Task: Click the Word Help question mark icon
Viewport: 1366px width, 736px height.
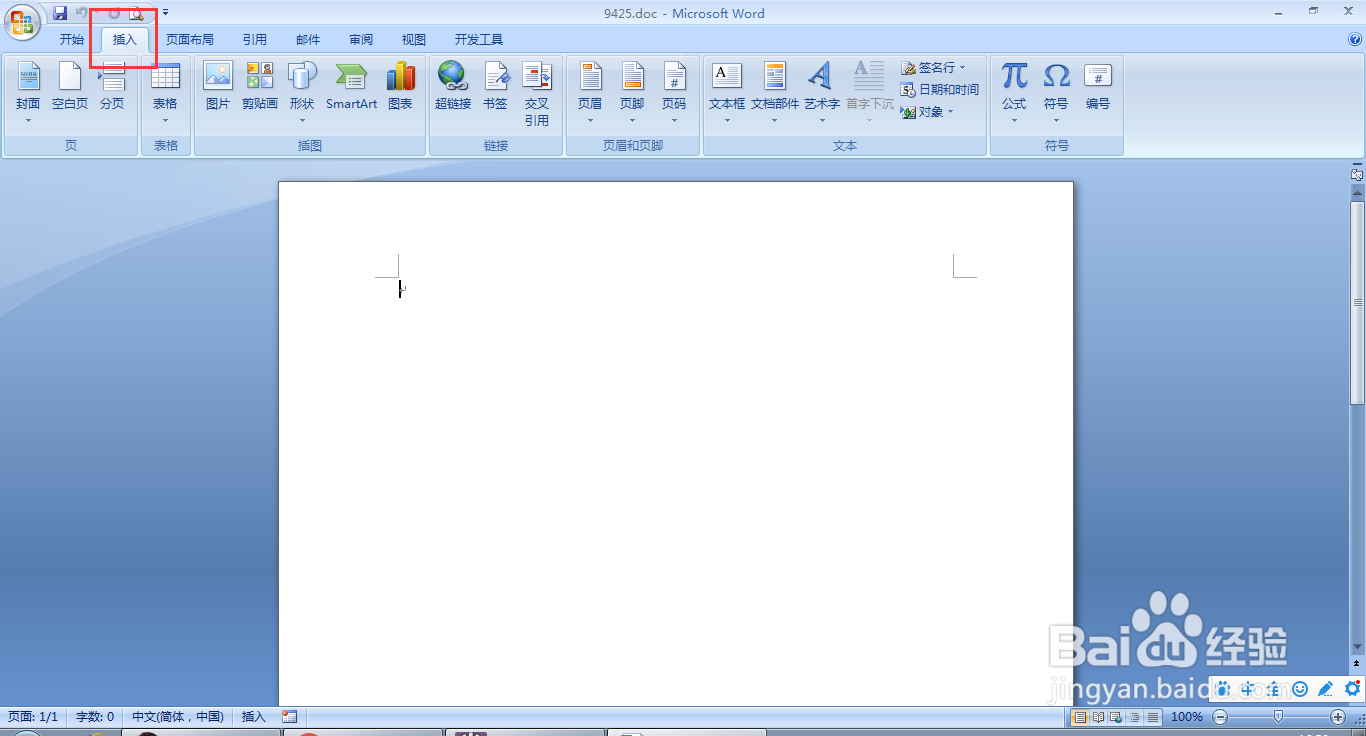Action: point(1355,40)
